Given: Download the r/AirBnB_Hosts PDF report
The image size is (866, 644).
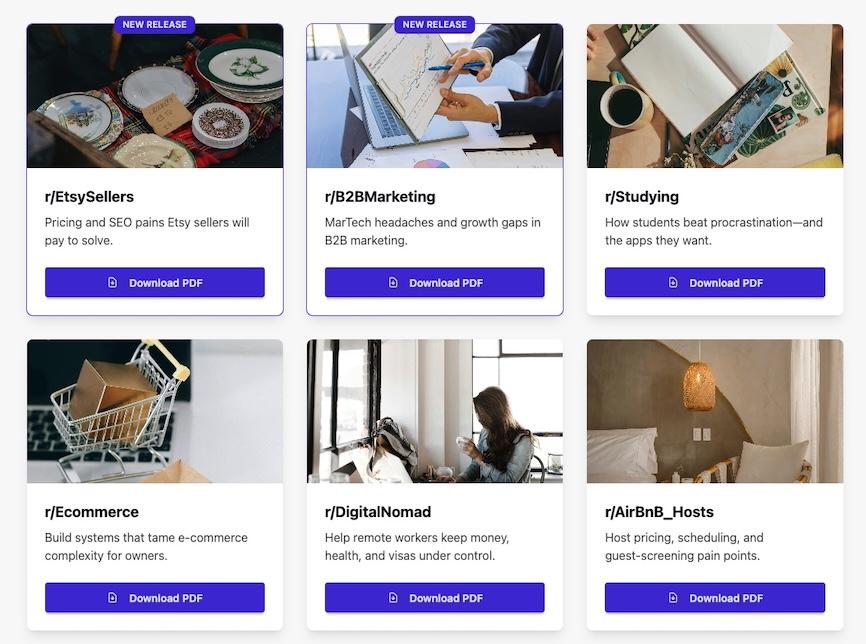Looking at the screenshot, I should [715, 598].
